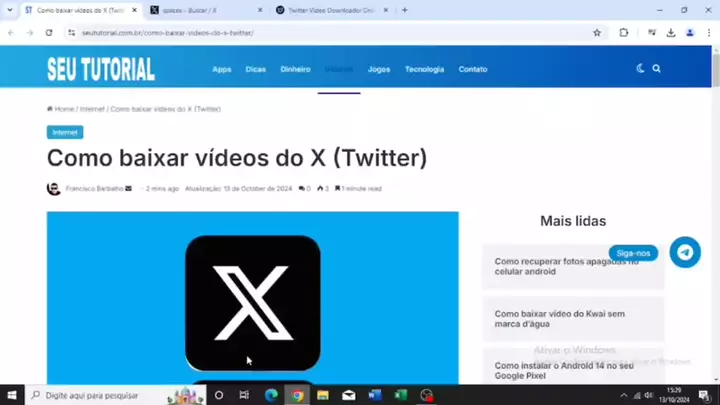Open the browser extensions puzzle icon
This screenshot has height=405, width=720.
point(624,33)
